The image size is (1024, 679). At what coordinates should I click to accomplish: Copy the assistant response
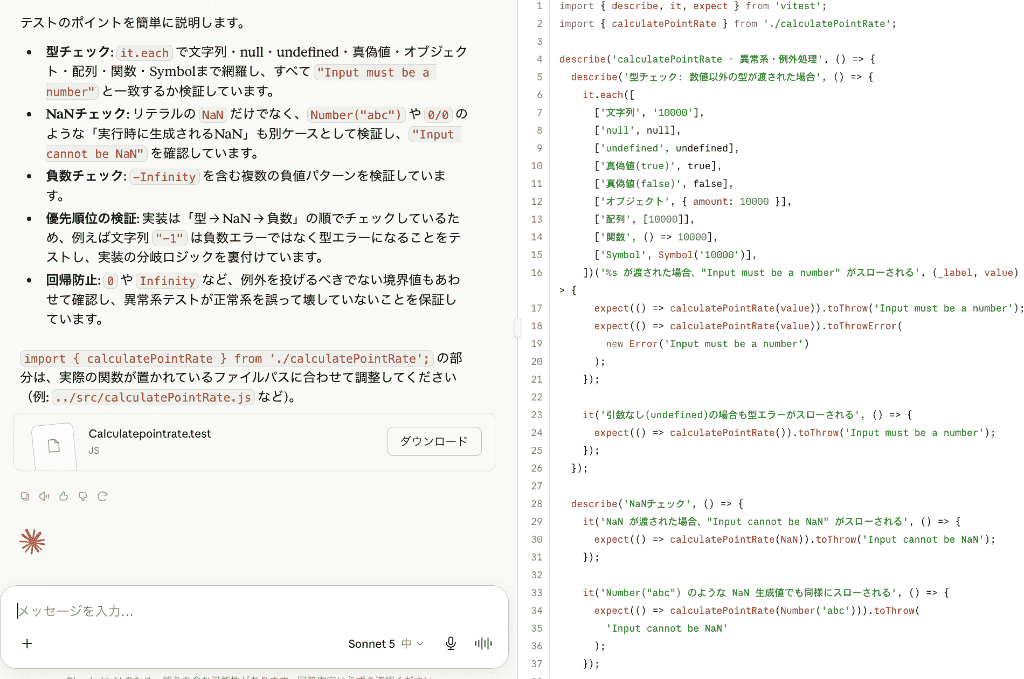[x=25, y=496]
